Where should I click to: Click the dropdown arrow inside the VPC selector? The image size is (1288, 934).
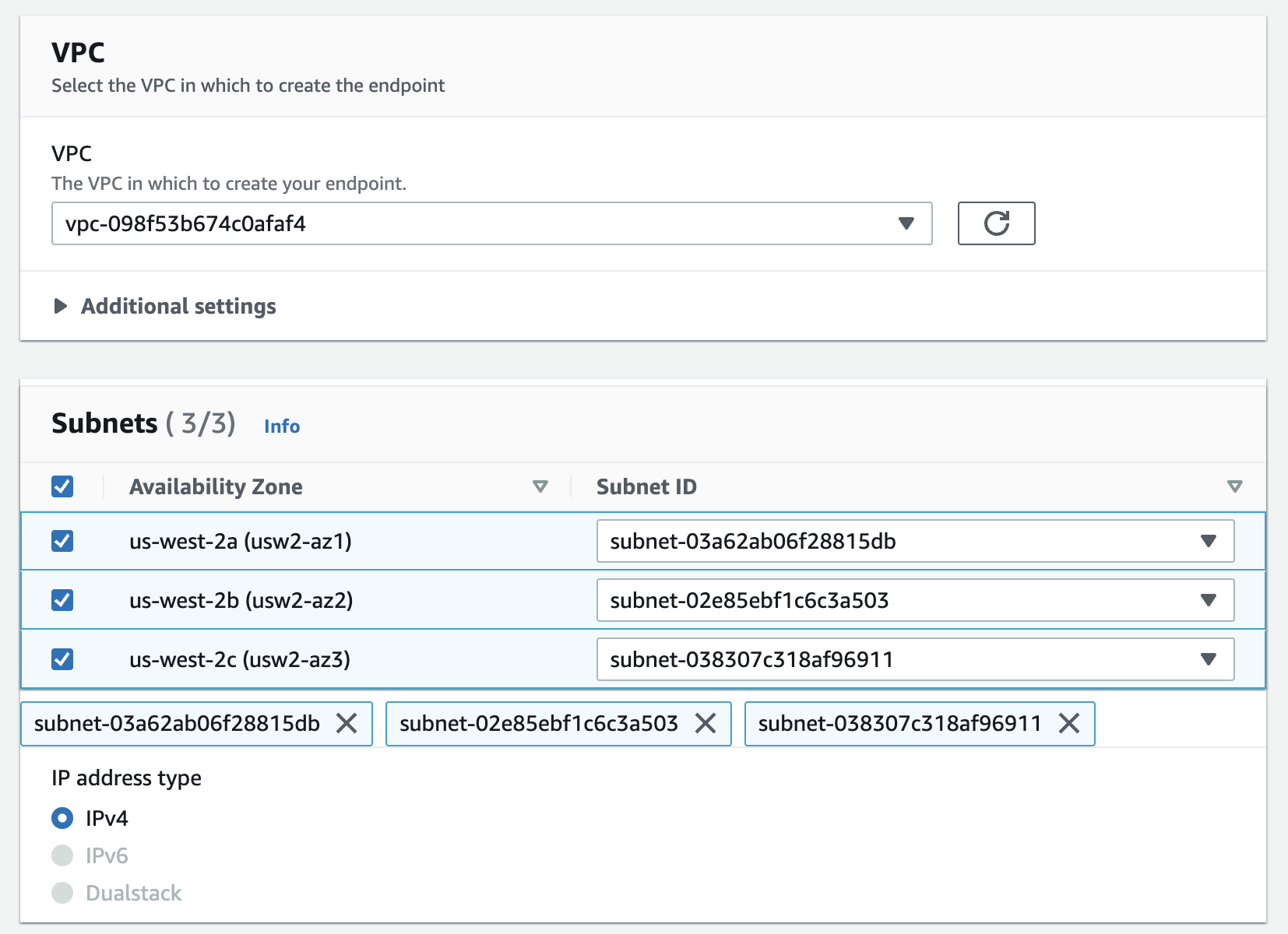point(906,223)
